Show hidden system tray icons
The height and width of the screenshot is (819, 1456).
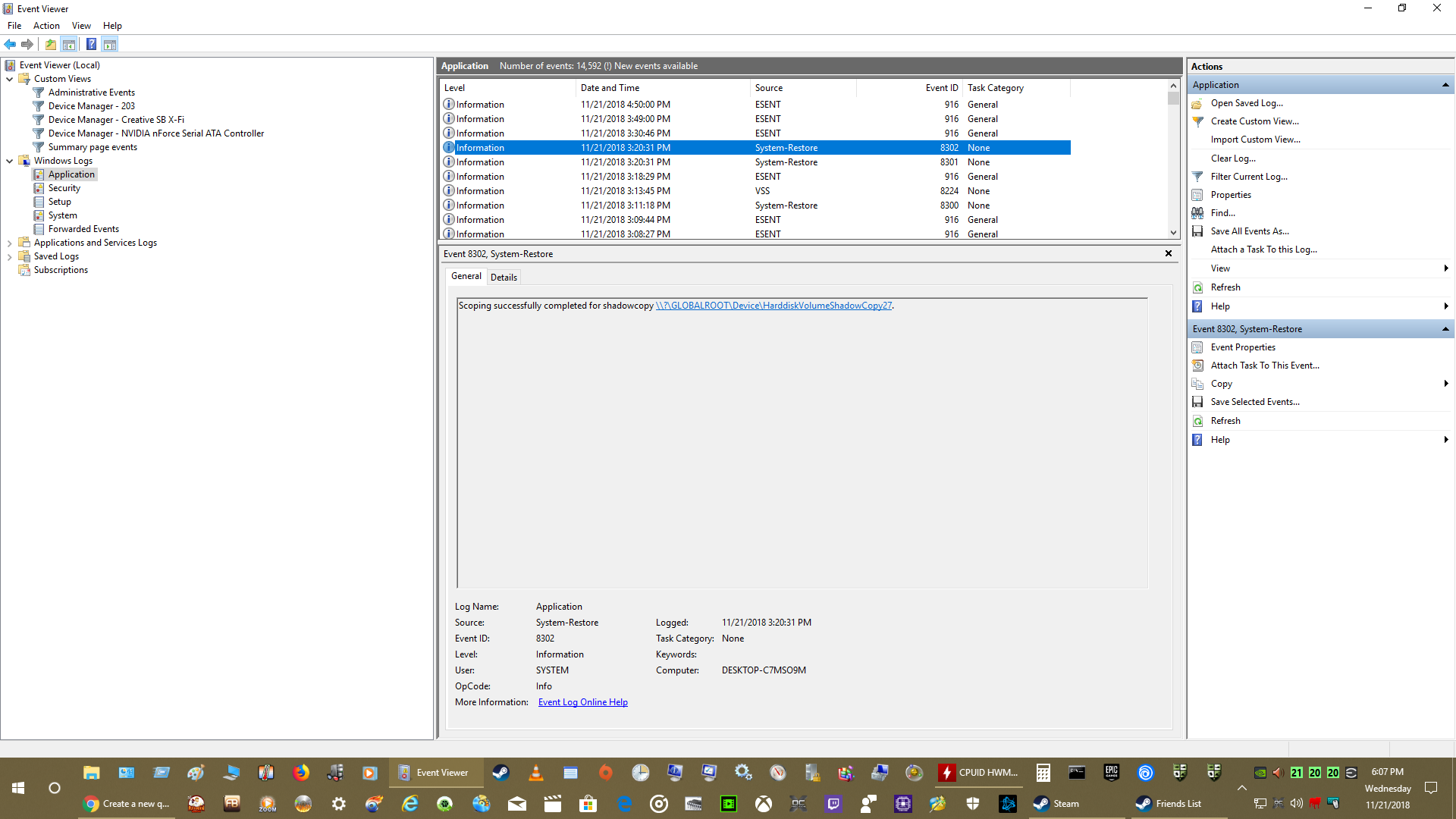(1242, 788)
